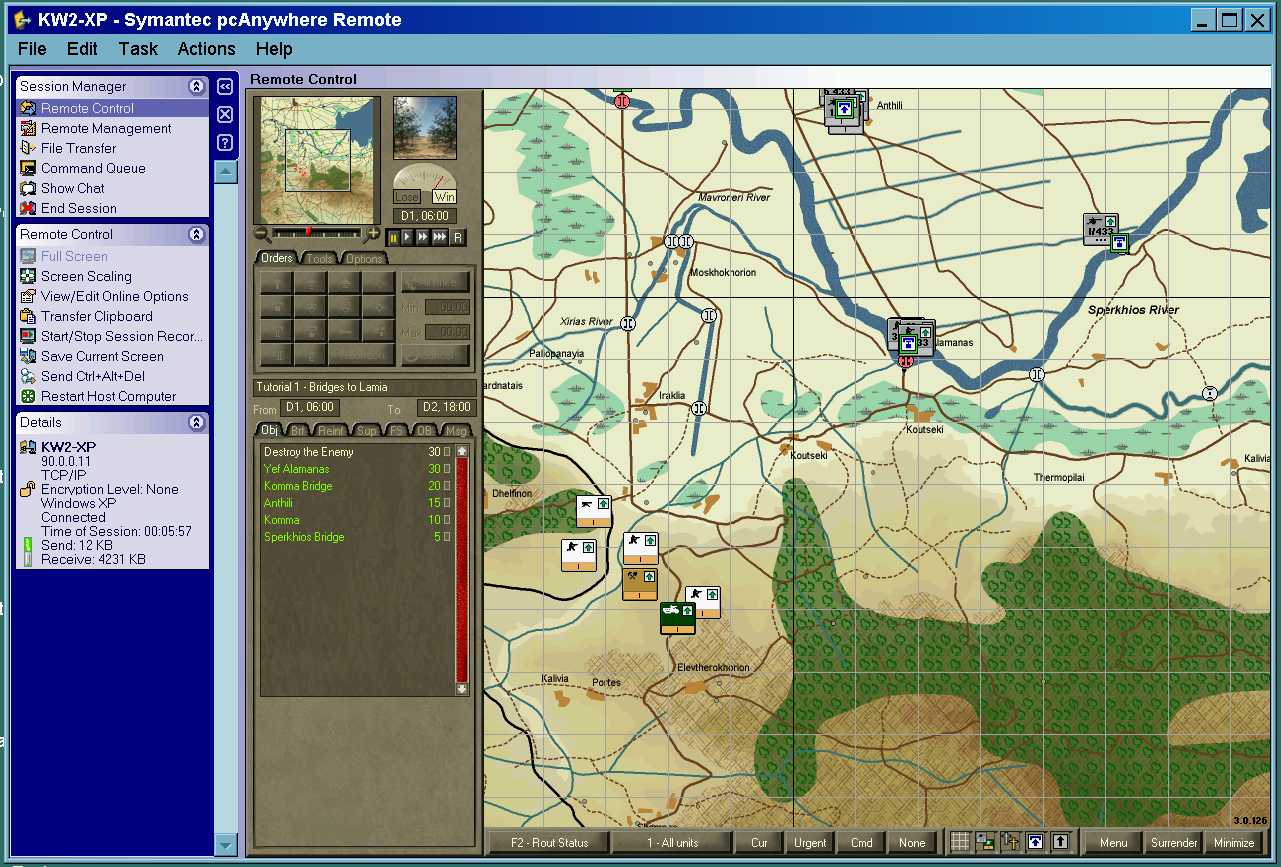Open the Actions menu
1281x867 pixels.
206,49
